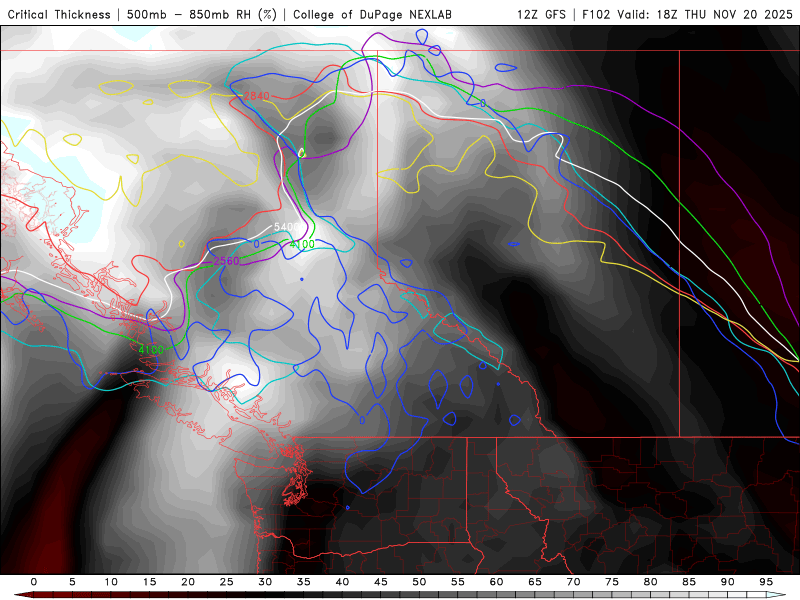800x600 pixels.
Task: Click the red '2840' contour label
Action: tap(256, 96)
